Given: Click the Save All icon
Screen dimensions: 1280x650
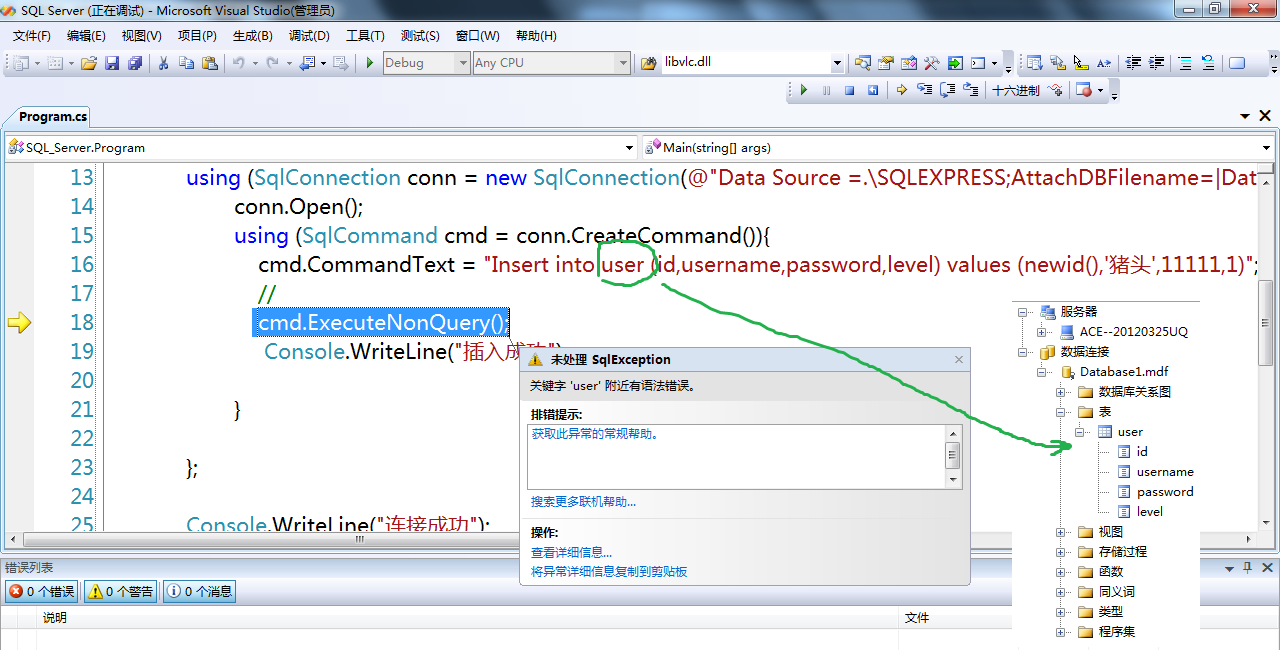Looking at the screenshot, I should tap(134, 63).
